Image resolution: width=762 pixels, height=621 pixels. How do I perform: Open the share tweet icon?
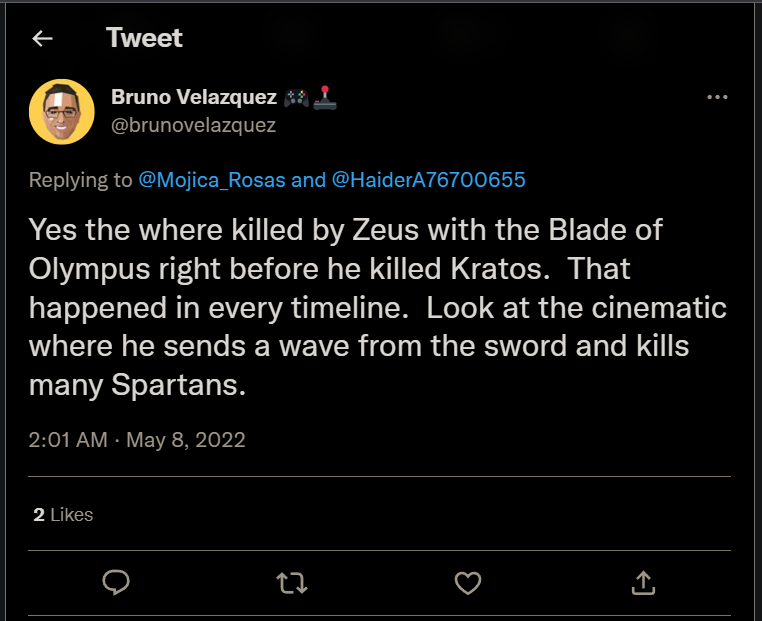643,581
